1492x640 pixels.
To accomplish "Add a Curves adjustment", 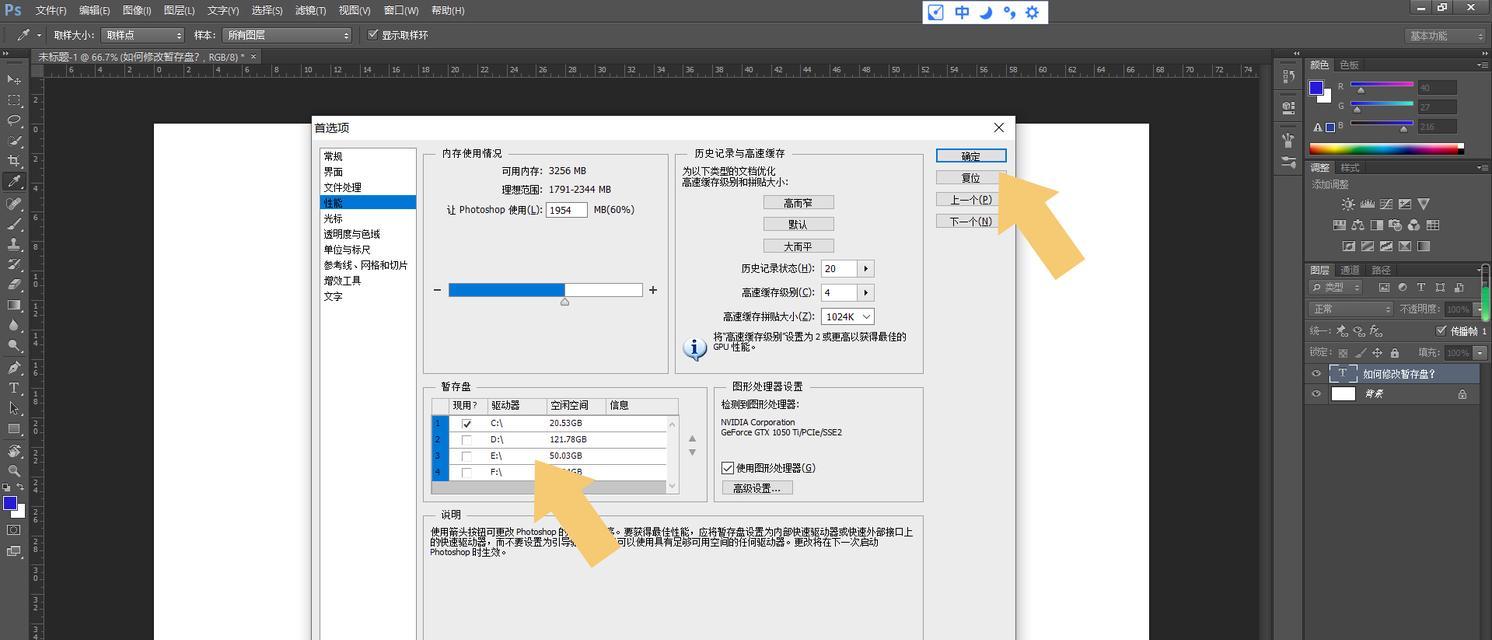I will (x=1386, y=204).
